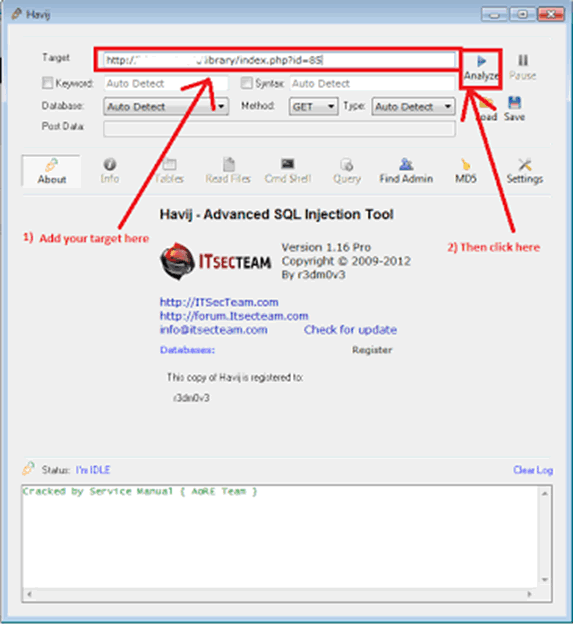Image resolution: width=573 pixels, height=625 pixels.
Task: Click "This copy of Havij is registered to:" text
Action: click(x=235, y=377)
